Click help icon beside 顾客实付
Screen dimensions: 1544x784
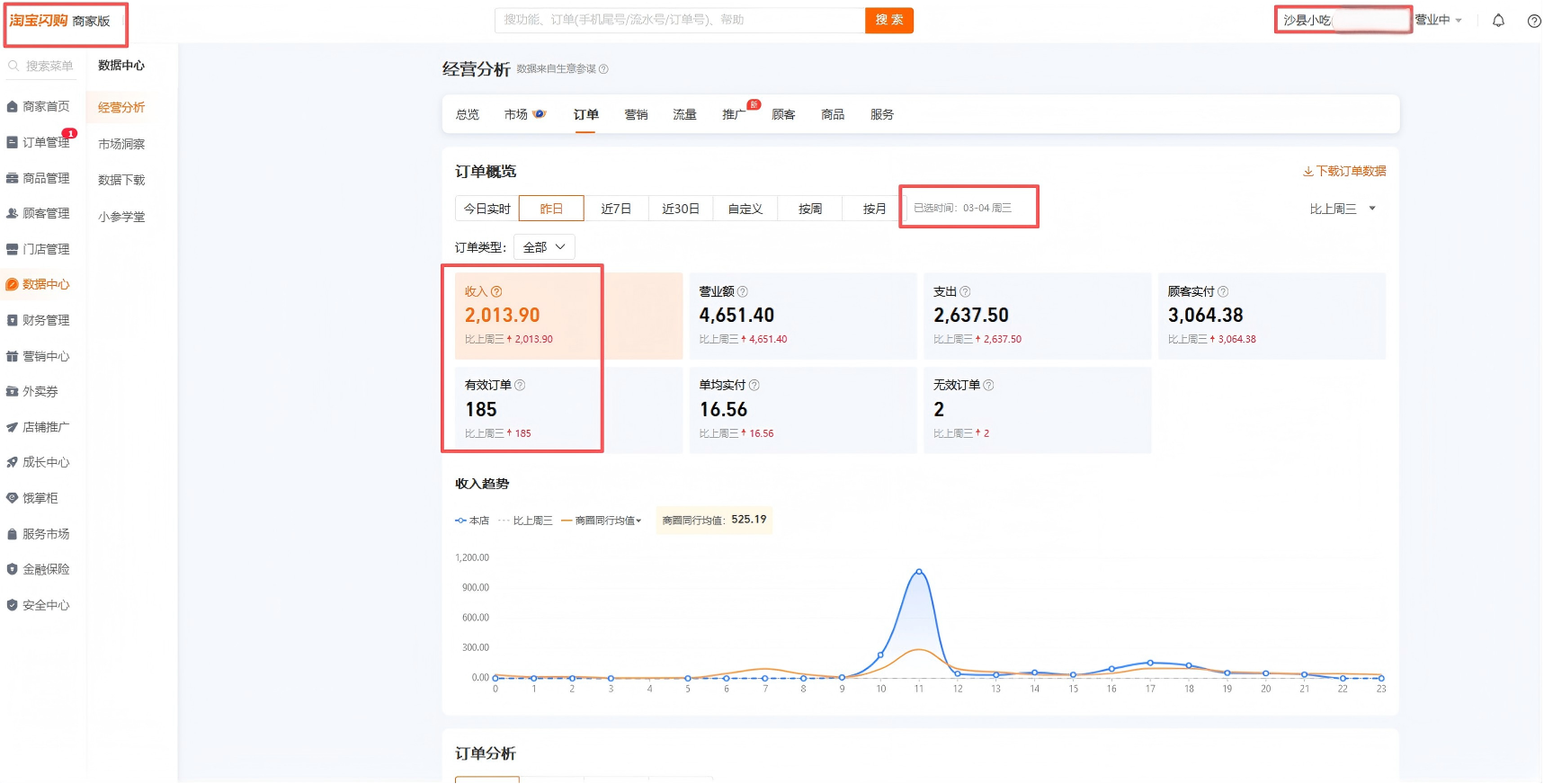[x=1222, y=291]
